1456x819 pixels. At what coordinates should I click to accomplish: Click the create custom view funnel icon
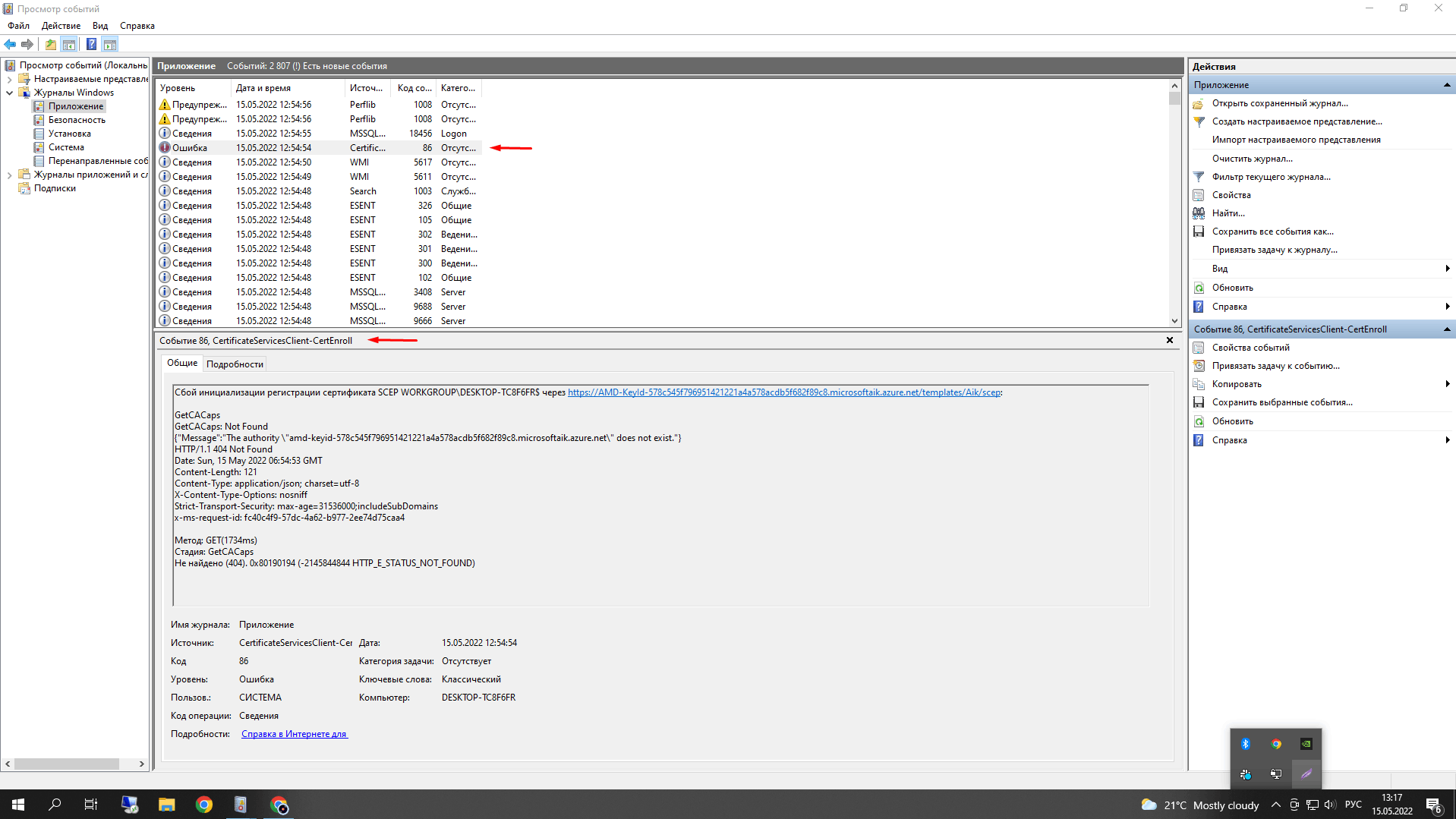[1199, 121]
